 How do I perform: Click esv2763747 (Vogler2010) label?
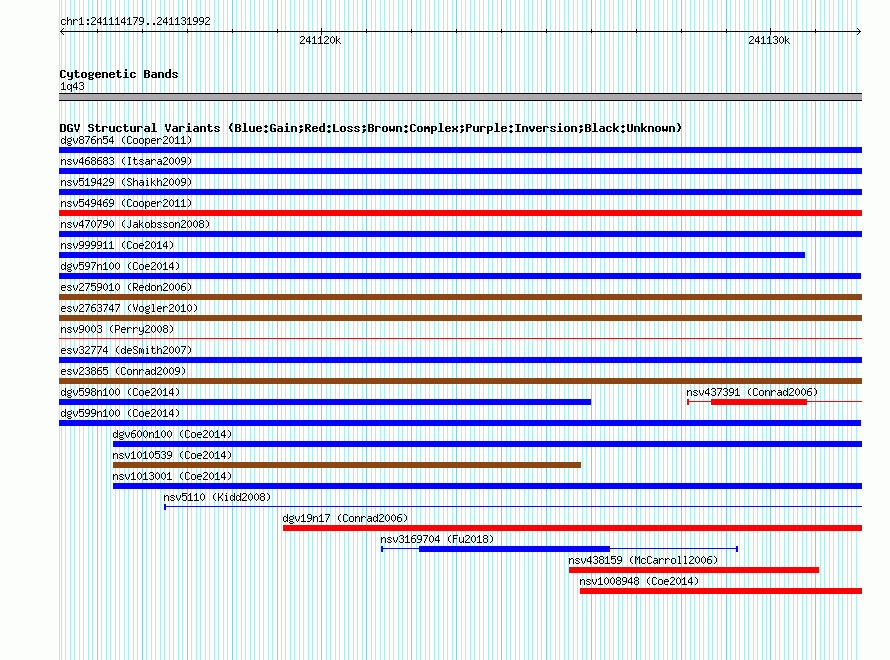click(x=129, y=308)
